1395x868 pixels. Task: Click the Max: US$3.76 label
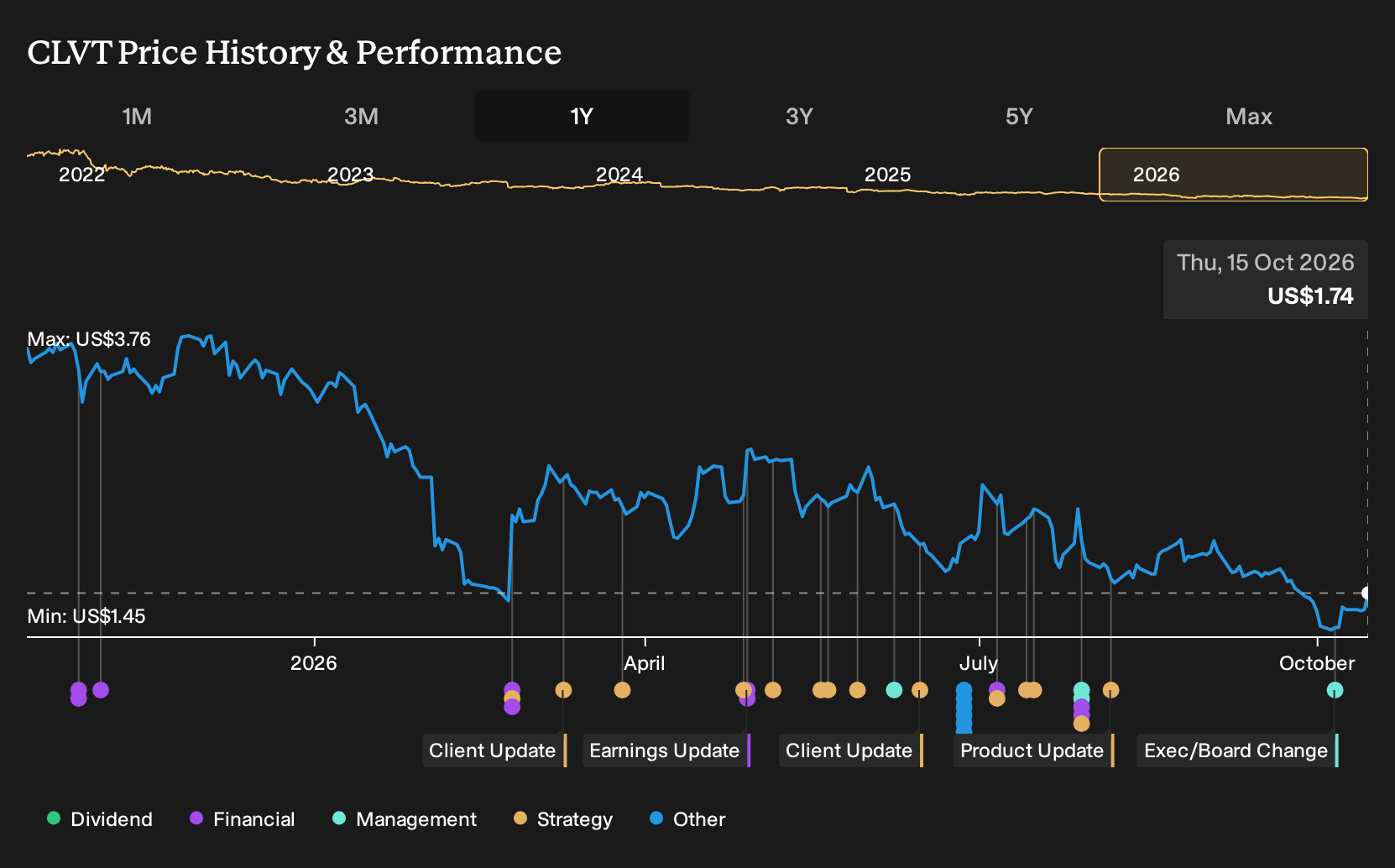click(x=89, y=339)
